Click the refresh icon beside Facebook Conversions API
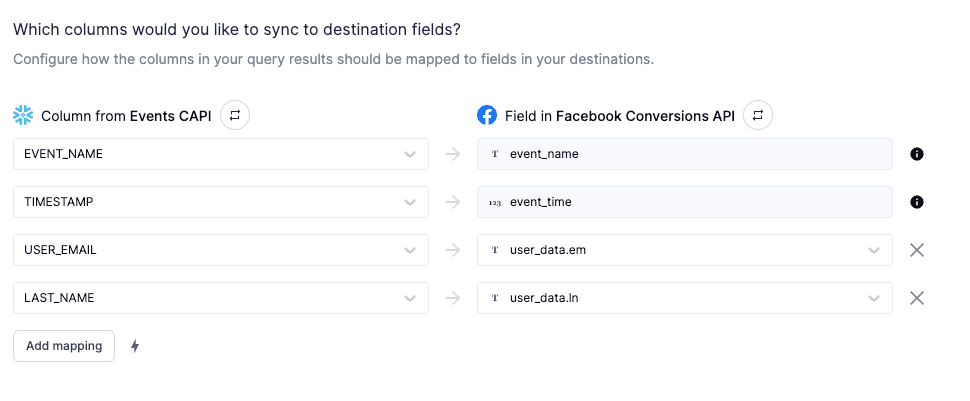The image size is (970, 401). coord(758,115)
